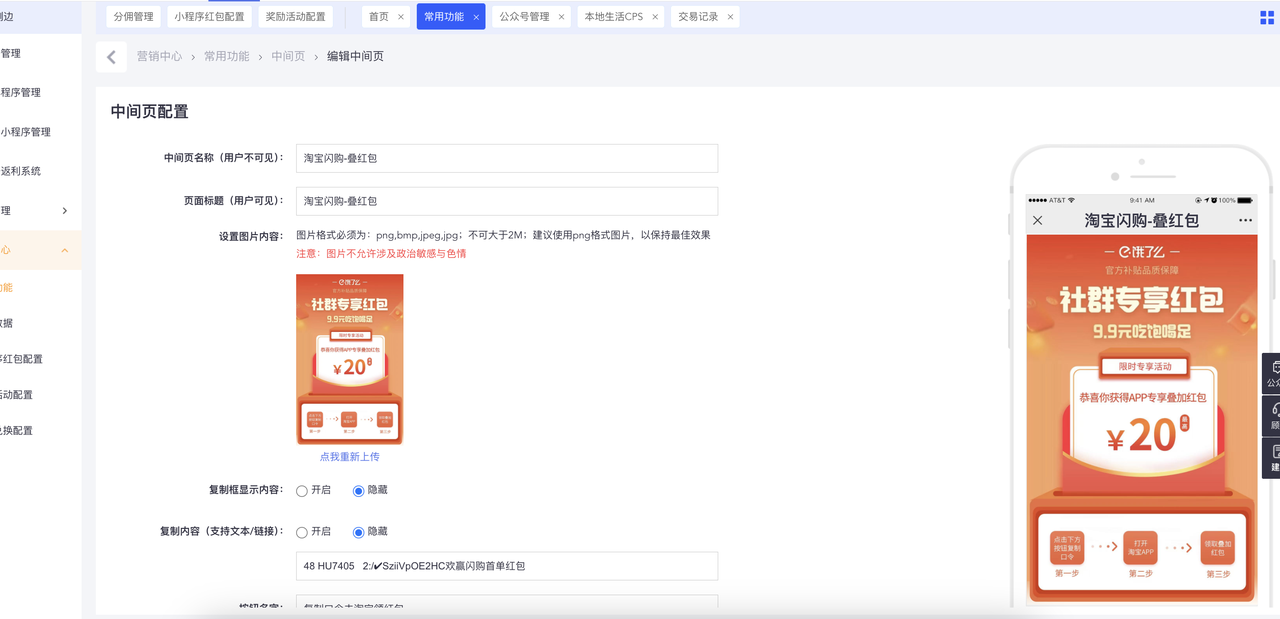Viewport: 1280px width, 619px height.
Task: Click the red 注意 warning text
Action: pos(381,254)
